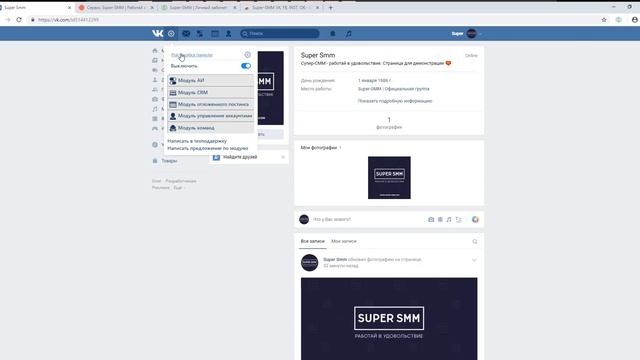Click the 1 фотография counter

pos(389,123)
